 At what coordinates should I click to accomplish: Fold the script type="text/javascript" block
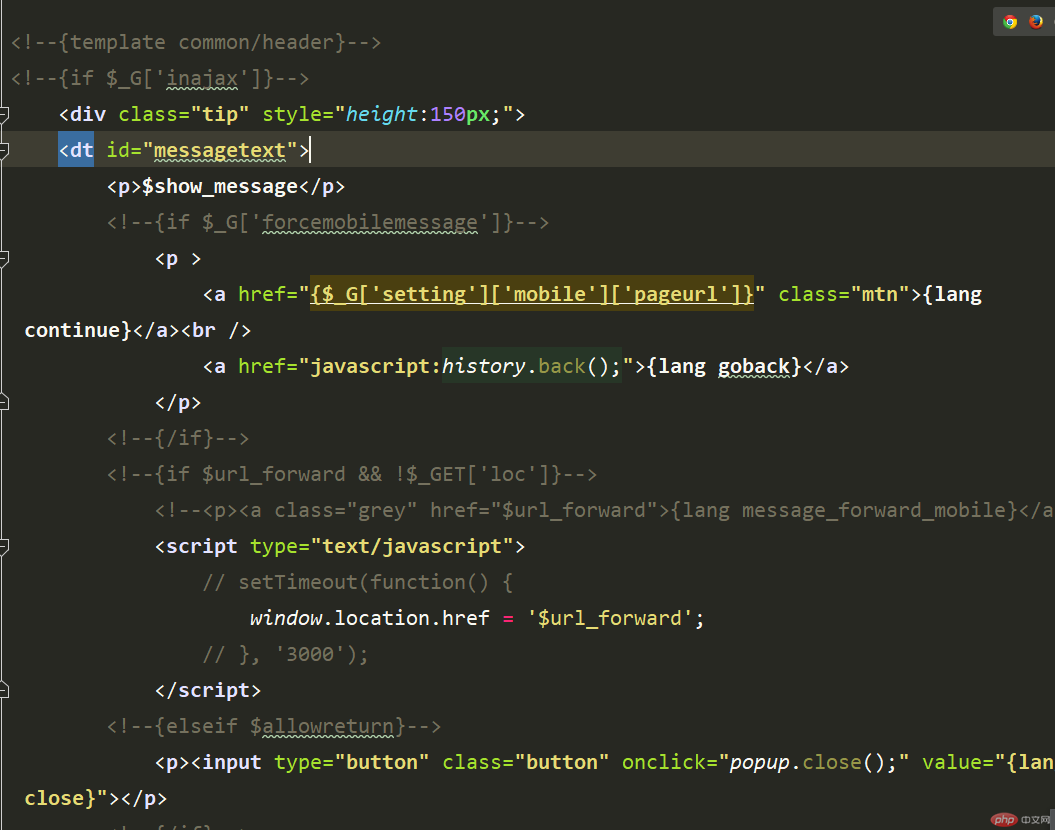coord(3,547)
